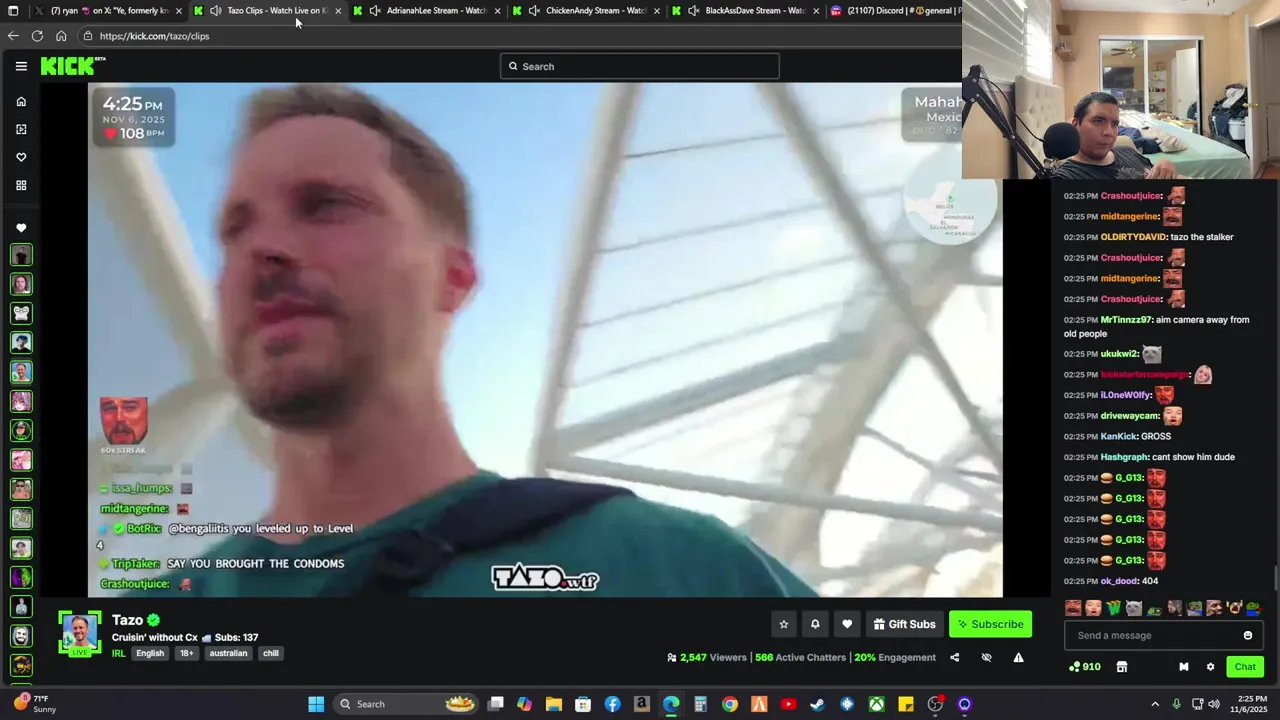Close the Tazo Clips tab
Screen dimensions: 1280x720
tap(338, 11)
